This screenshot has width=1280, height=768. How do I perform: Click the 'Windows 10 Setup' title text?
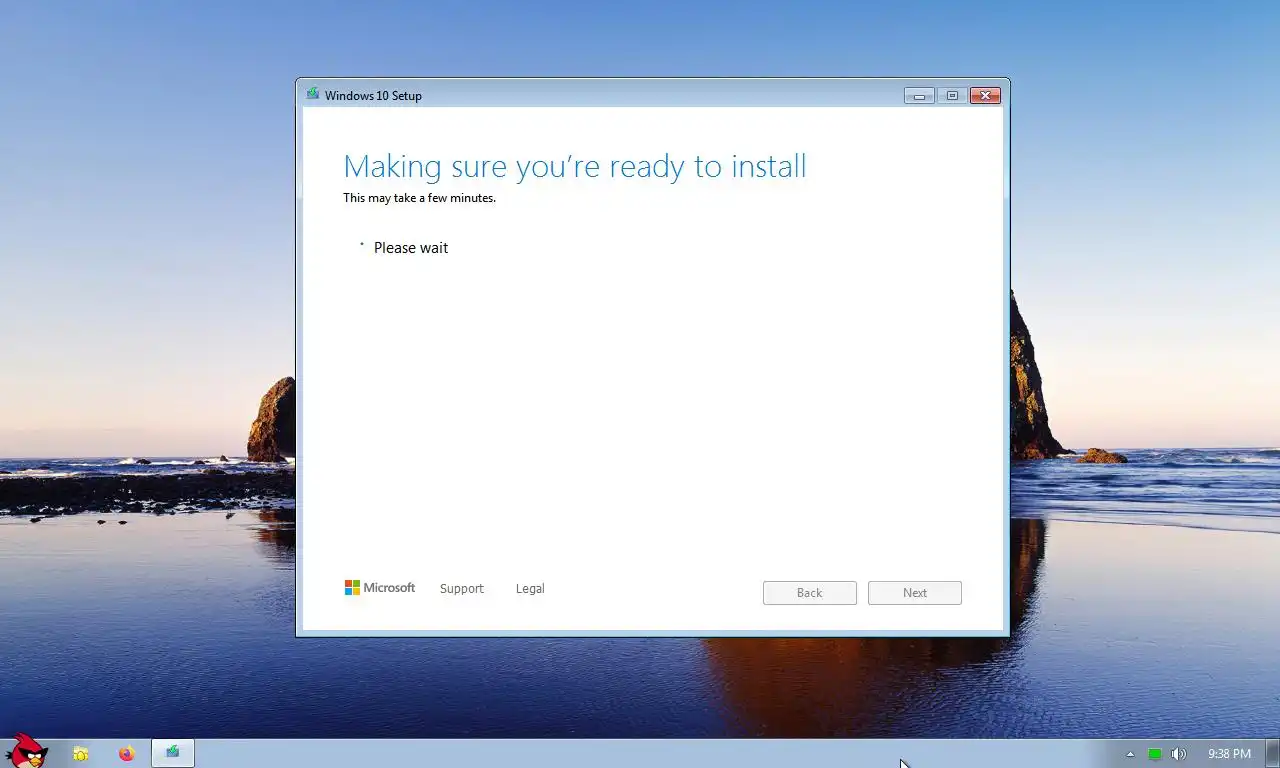(373, 96)
